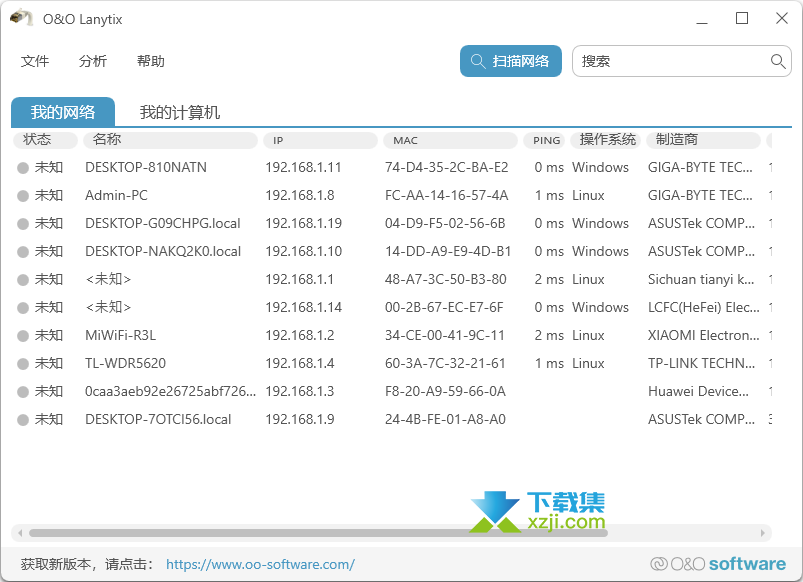Image resolution: width=803 pixels, height=582 pixels.
Task: Click the status dot for TL-WDR5620
Action: [23, 364]
